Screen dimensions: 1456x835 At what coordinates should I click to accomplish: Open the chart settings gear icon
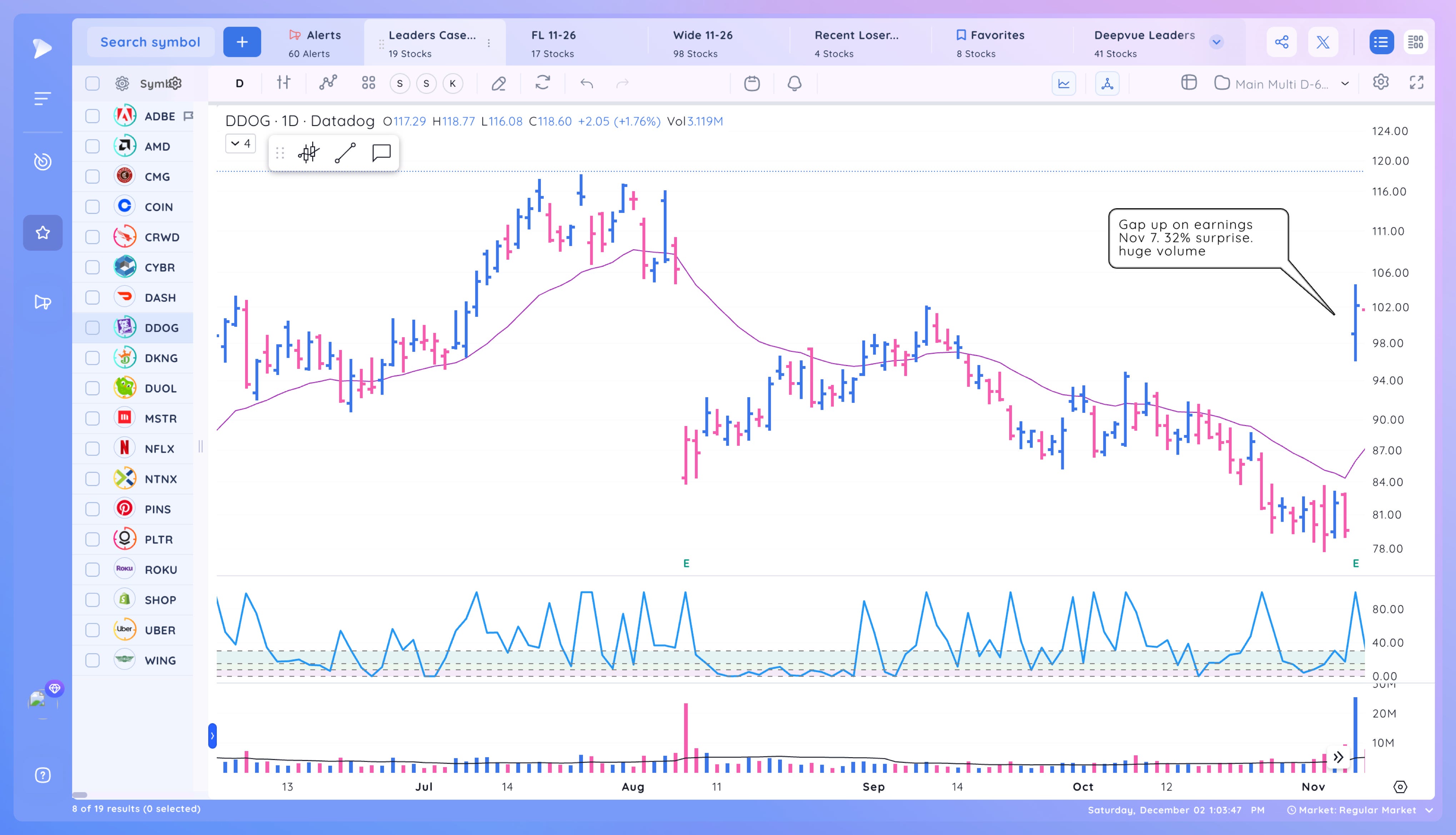pyautogui.click(x=1381, y=82)
